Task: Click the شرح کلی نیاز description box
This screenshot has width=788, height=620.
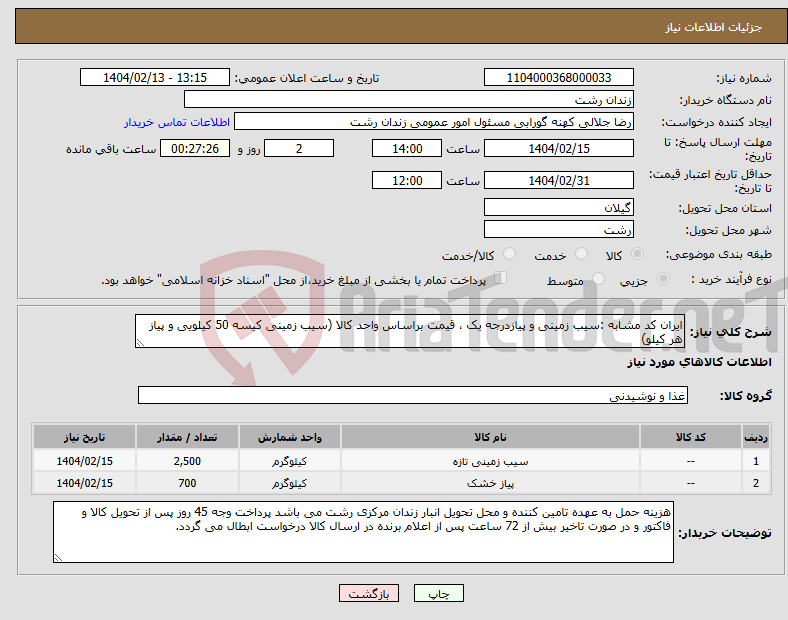Action: click(x=410, y=331)
